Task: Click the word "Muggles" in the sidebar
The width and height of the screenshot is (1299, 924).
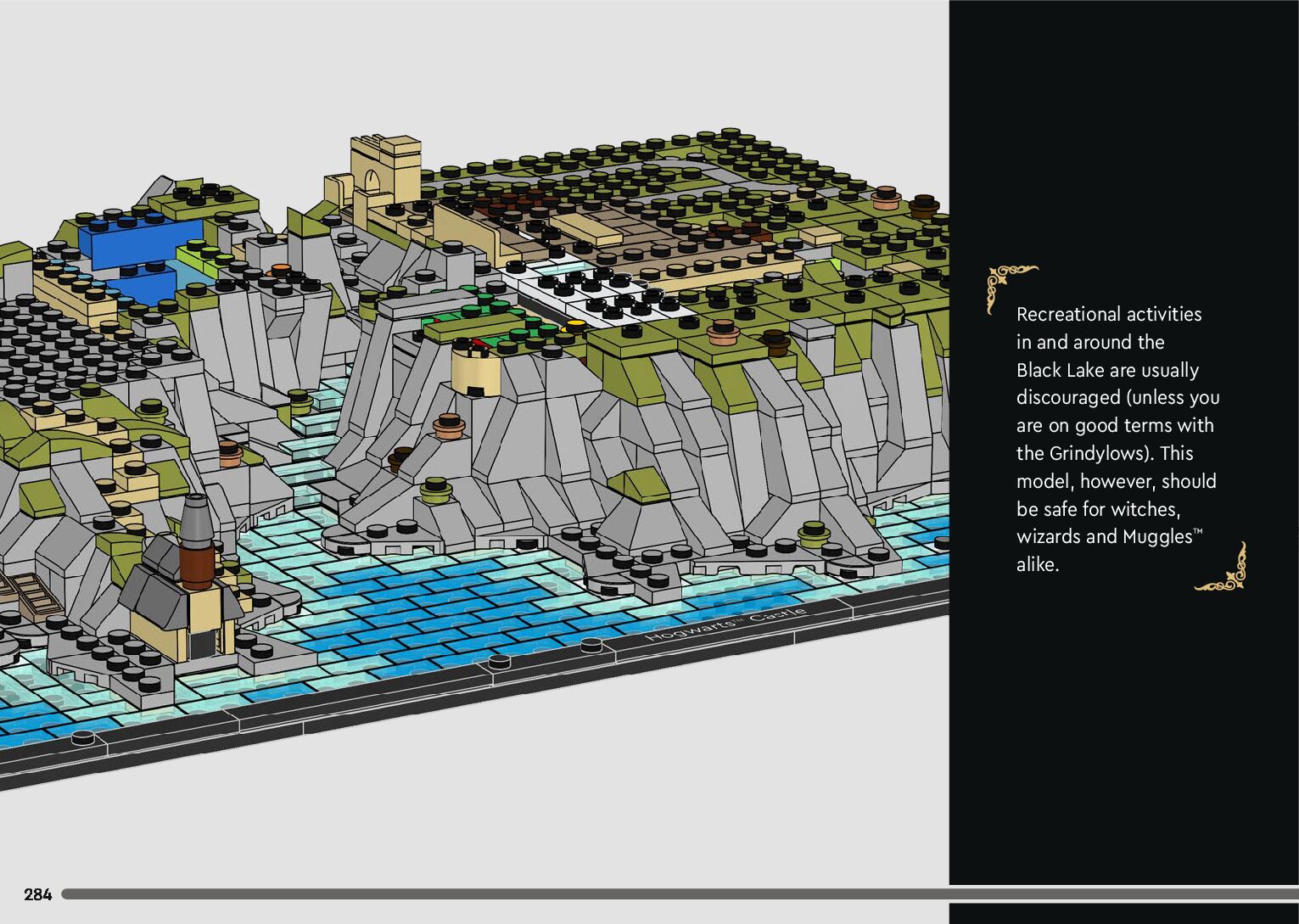Action: (x=1156, y=536)
